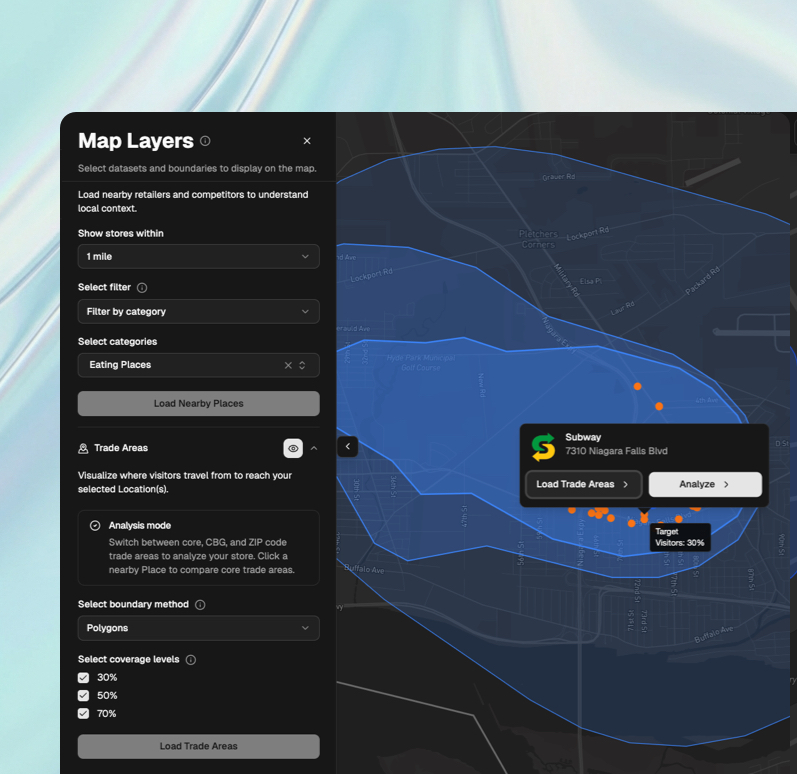Collapse the Trade Areas section
Screen dimensions: 797x774
(x=314, y=448)
